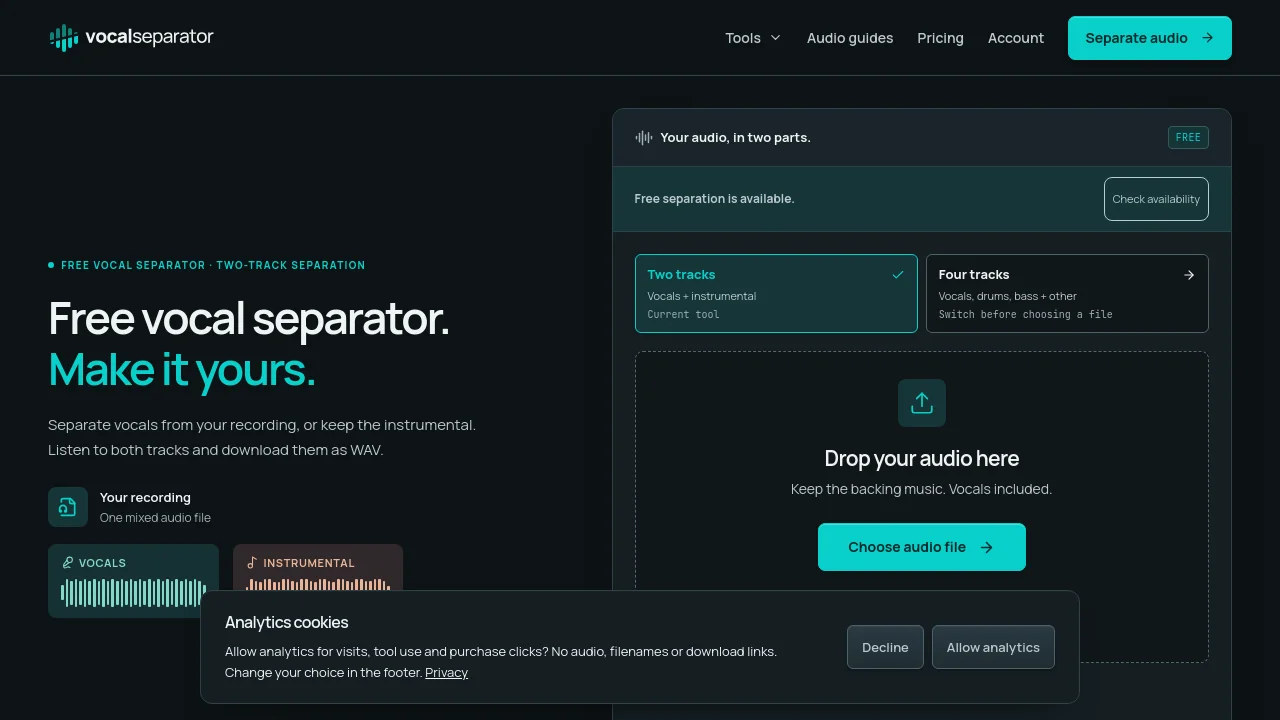Click the 'Analytics cookies' heading
The width and height of the screenshot is (1280, 720).
tap(287, 622)
